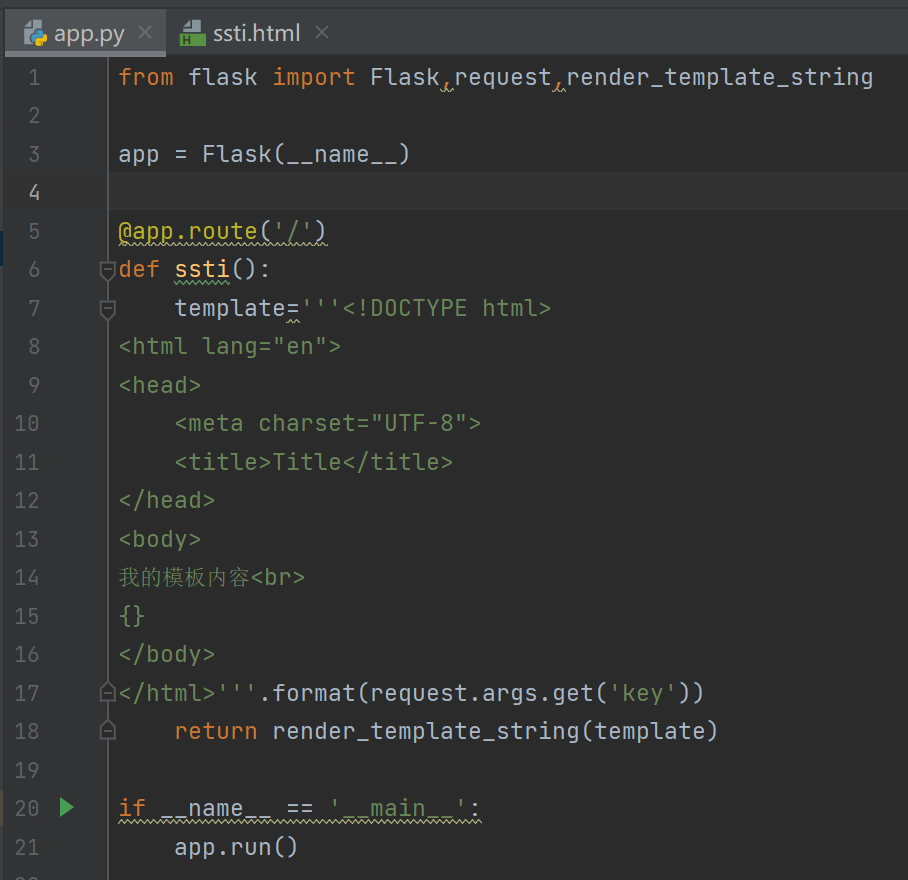Click the 我的模板内容<br> line
The height and width of the screenshot is (880, 908).
211,578
